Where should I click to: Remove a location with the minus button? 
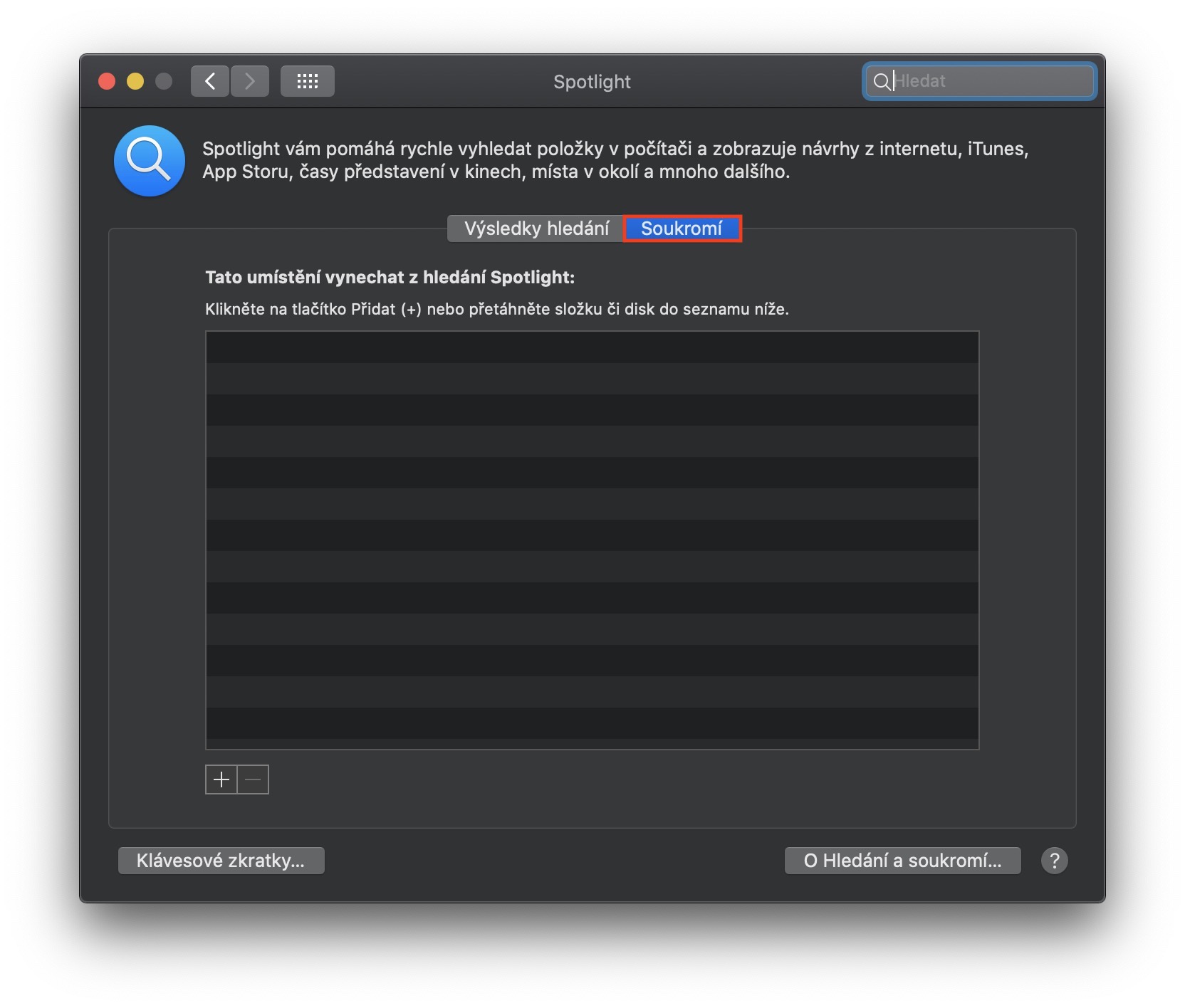point(253,779)
